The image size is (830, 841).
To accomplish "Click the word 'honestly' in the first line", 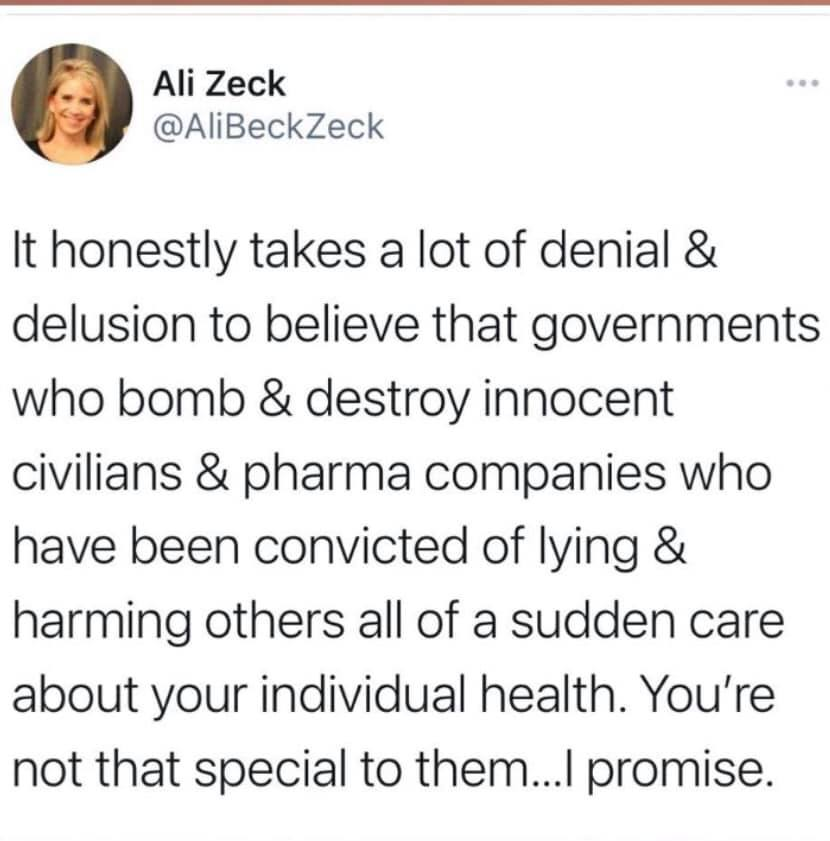I will (143, 252).
